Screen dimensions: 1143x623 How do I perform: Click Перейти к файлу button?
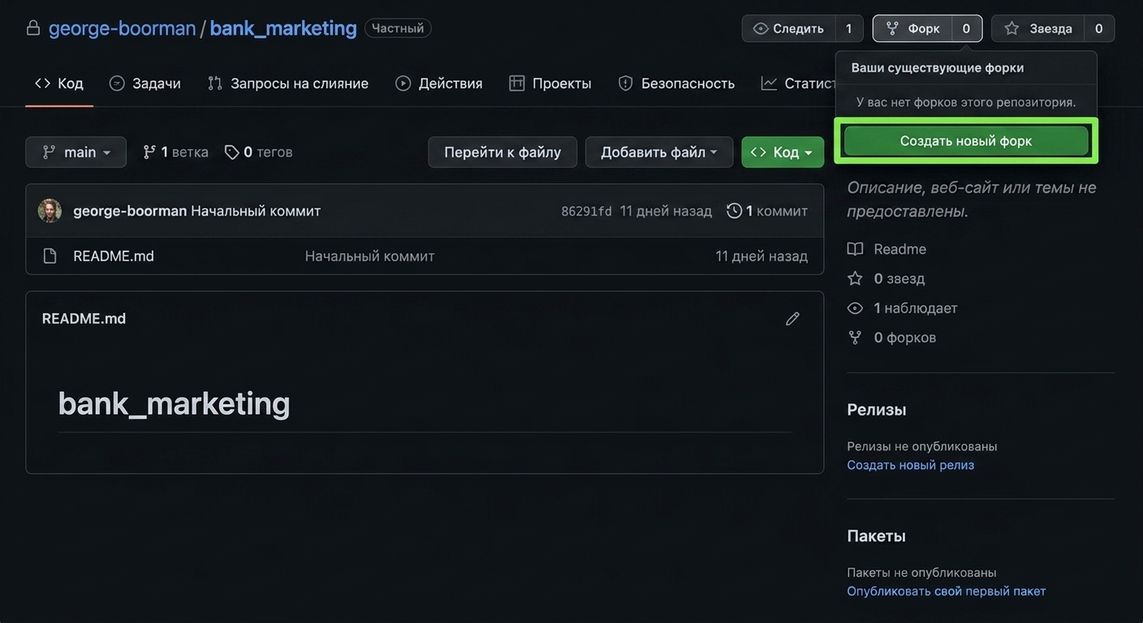coord(502,152)
